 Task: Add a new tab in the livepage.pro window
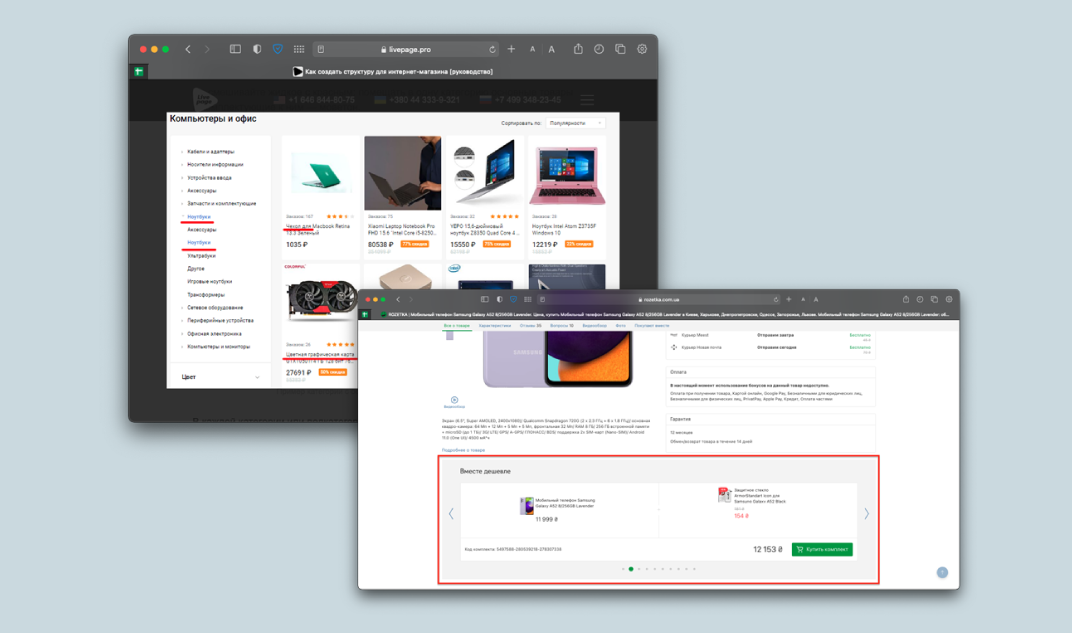(x=511, y=49)
